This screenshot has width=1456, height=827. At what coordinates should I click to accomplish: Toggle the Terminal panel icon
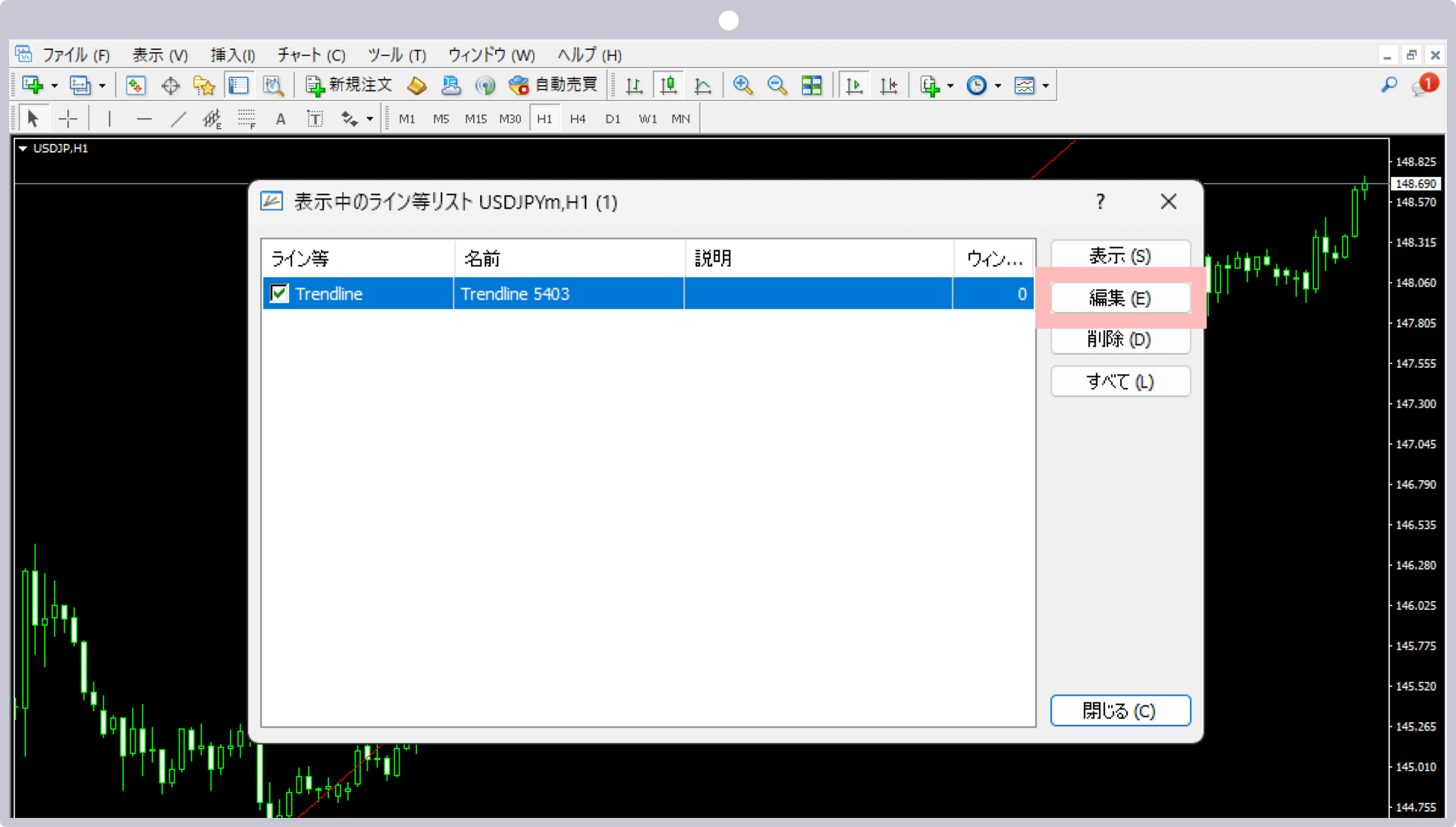coord(239,85)
